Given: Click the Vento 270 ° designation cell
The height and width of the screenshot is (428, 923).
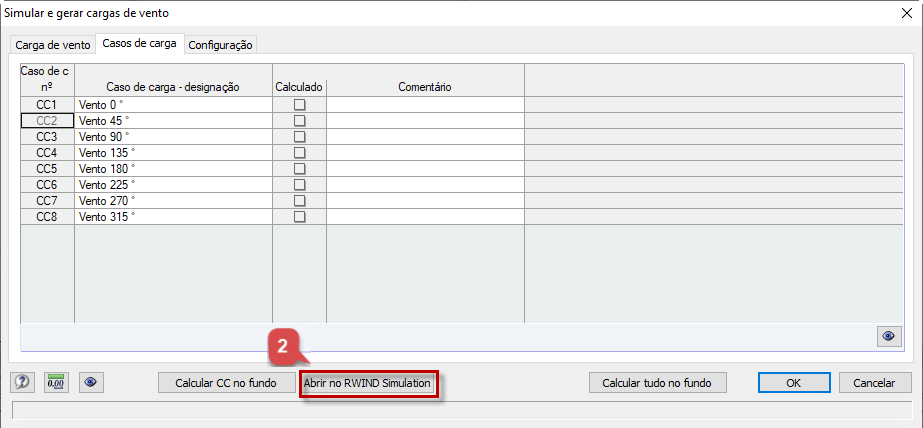Looking at the screenshot, I should [173, 200].
